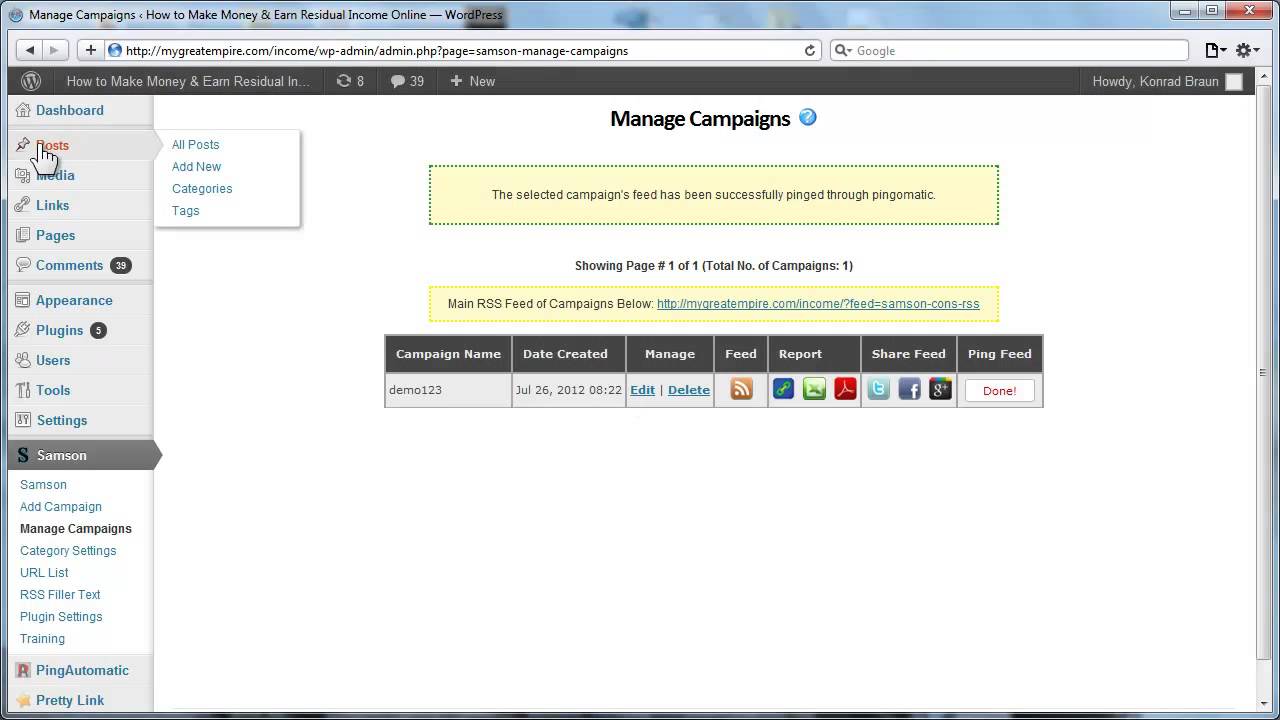Open Plugin Settings in Samson submenu
1280x720 pixels.
[x=61, y=617]
